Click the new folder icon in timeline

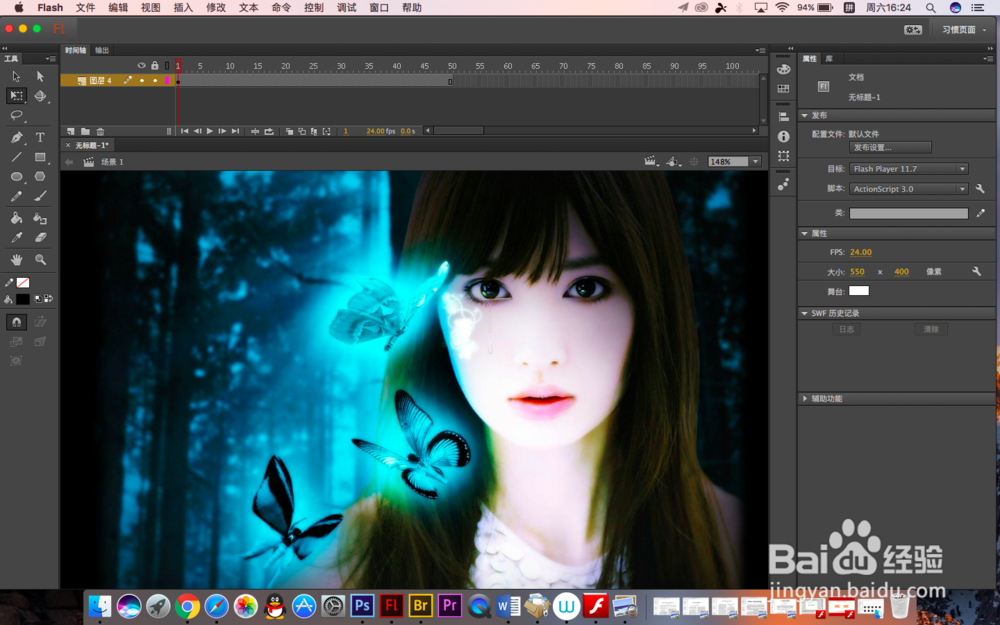[x=85, y=131]
